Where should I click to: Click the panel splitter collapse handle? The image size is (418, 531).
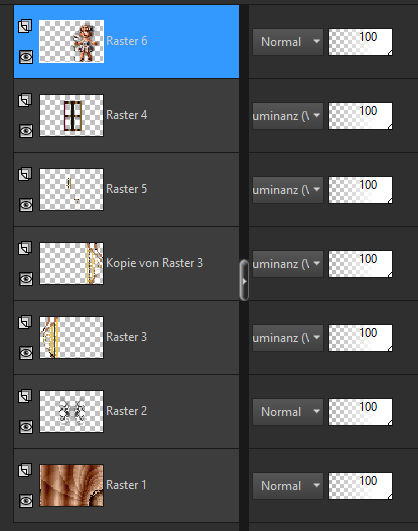pyautogui.click(x=244, y=280)
